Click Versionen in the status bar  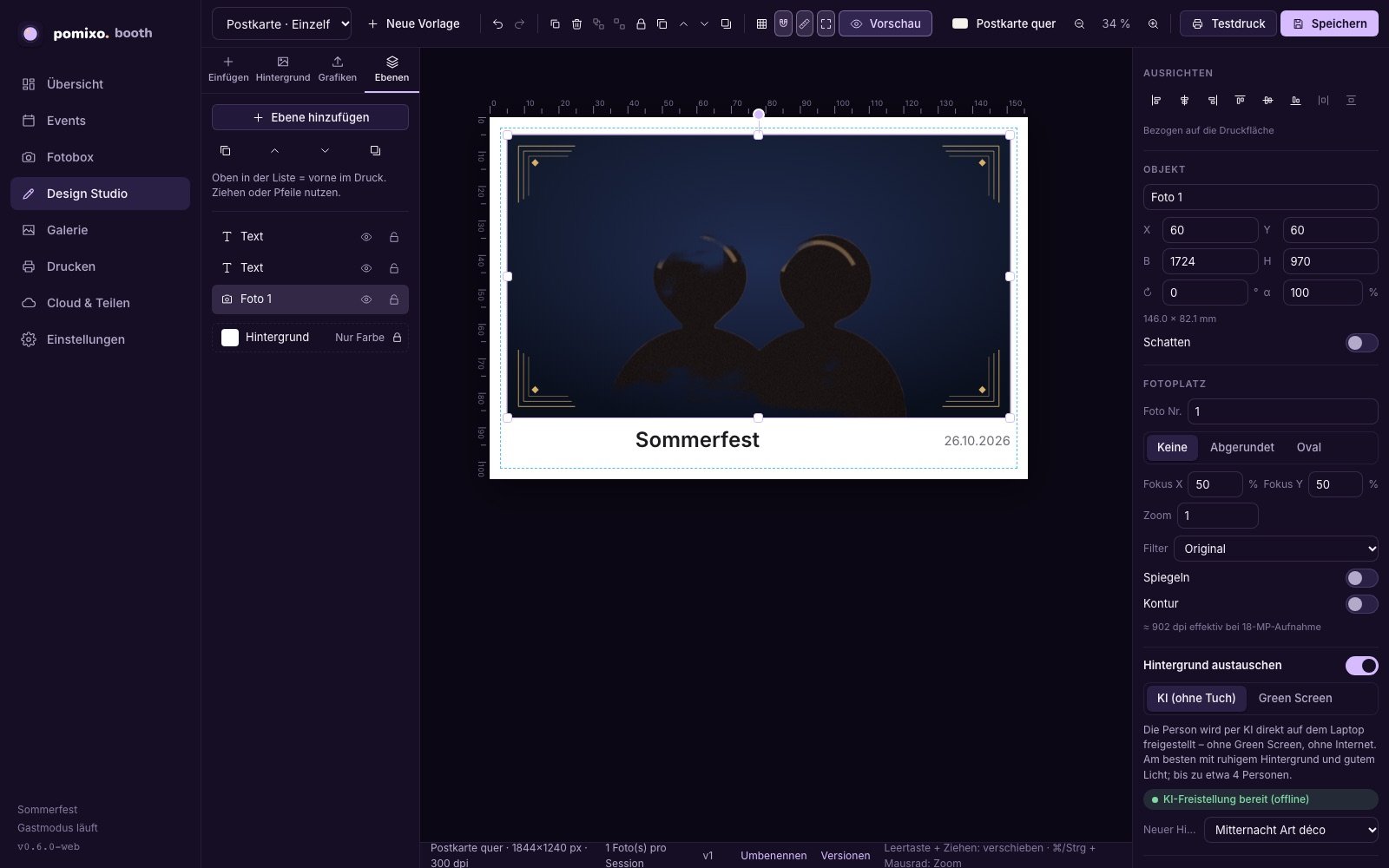coord(846,856)
